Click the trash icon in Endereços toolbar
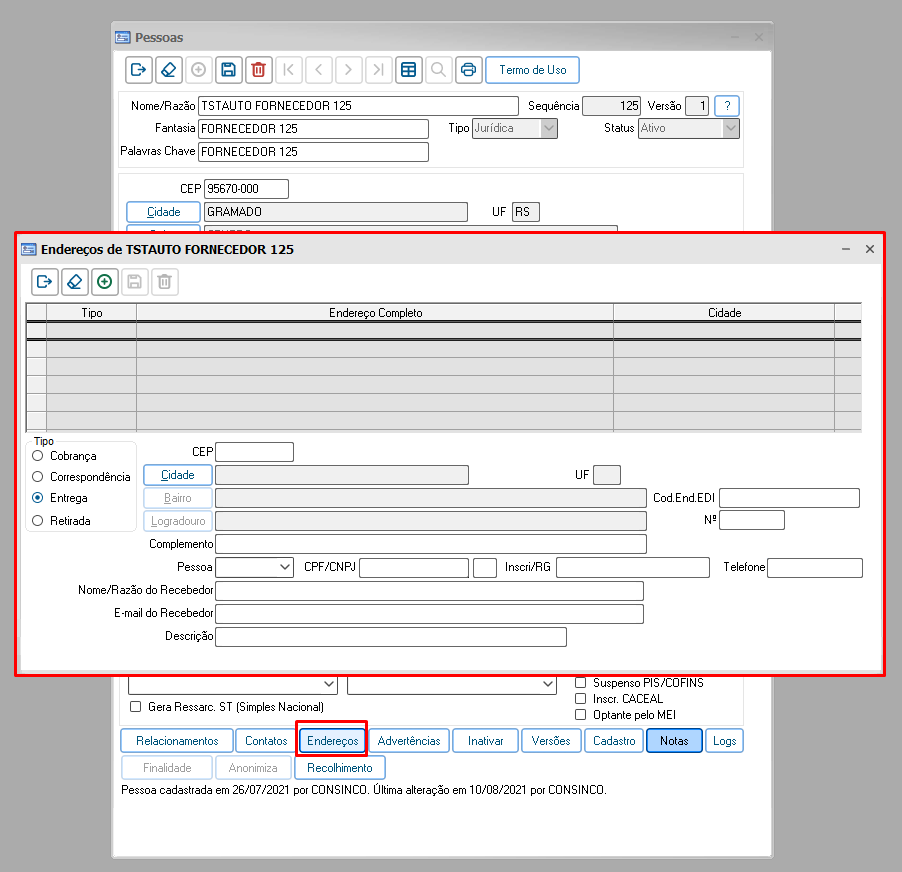The height and width of the screenshot is (872, 902). coord(165,282)
